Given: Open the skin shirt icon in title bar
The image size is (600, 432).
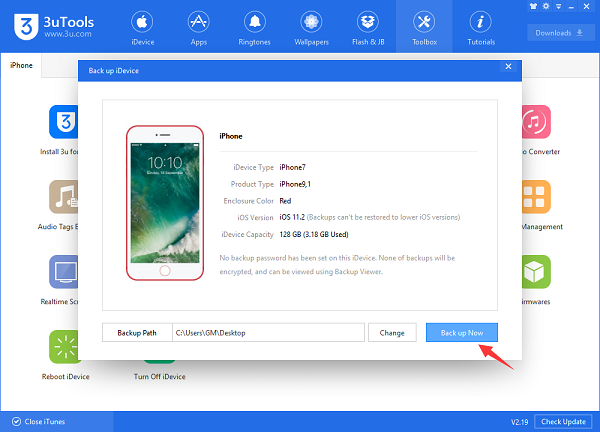Looking at the screenshot, I should (533, 6).
